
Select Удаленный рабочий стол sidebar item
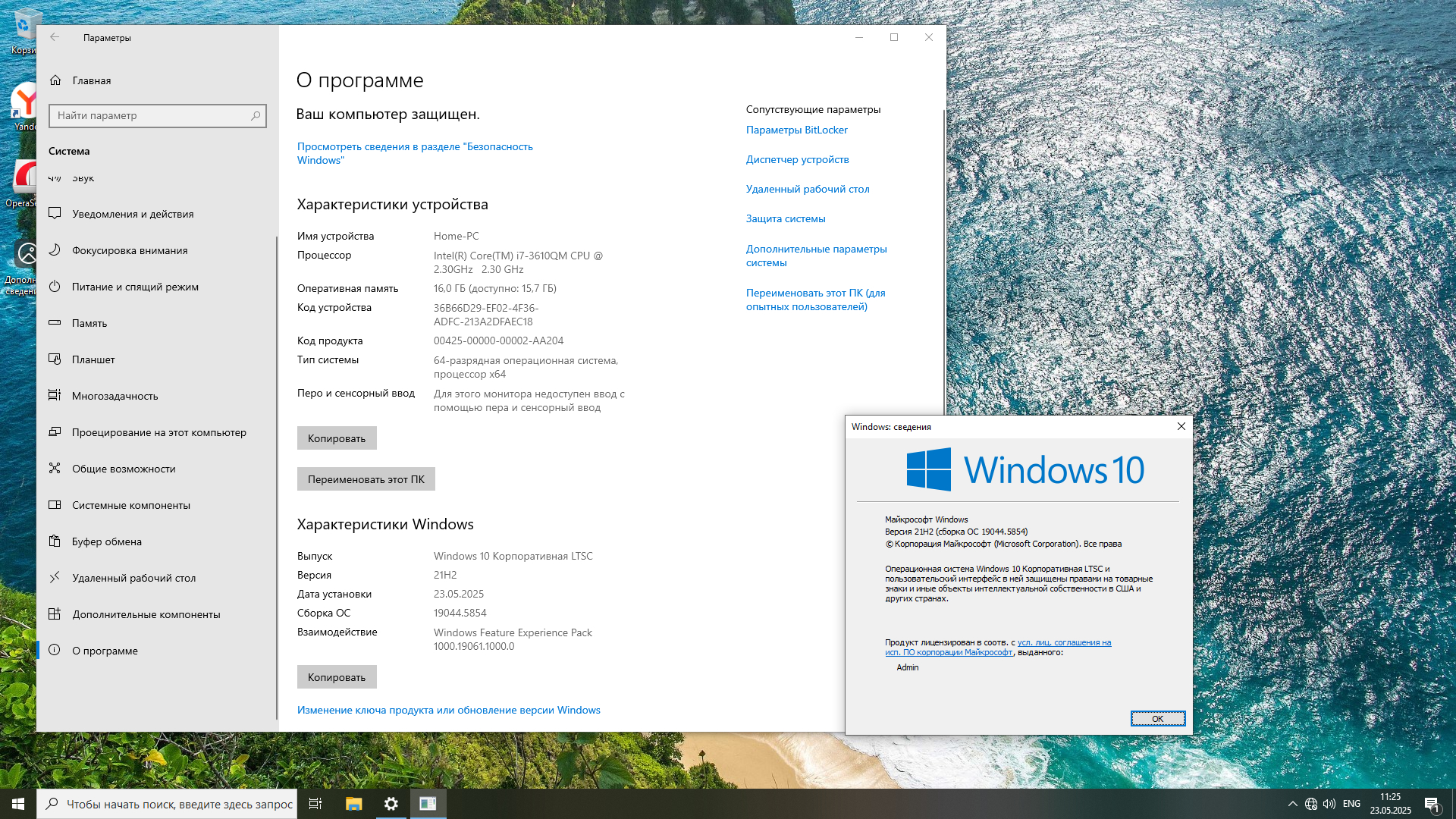tap(133, 578)
